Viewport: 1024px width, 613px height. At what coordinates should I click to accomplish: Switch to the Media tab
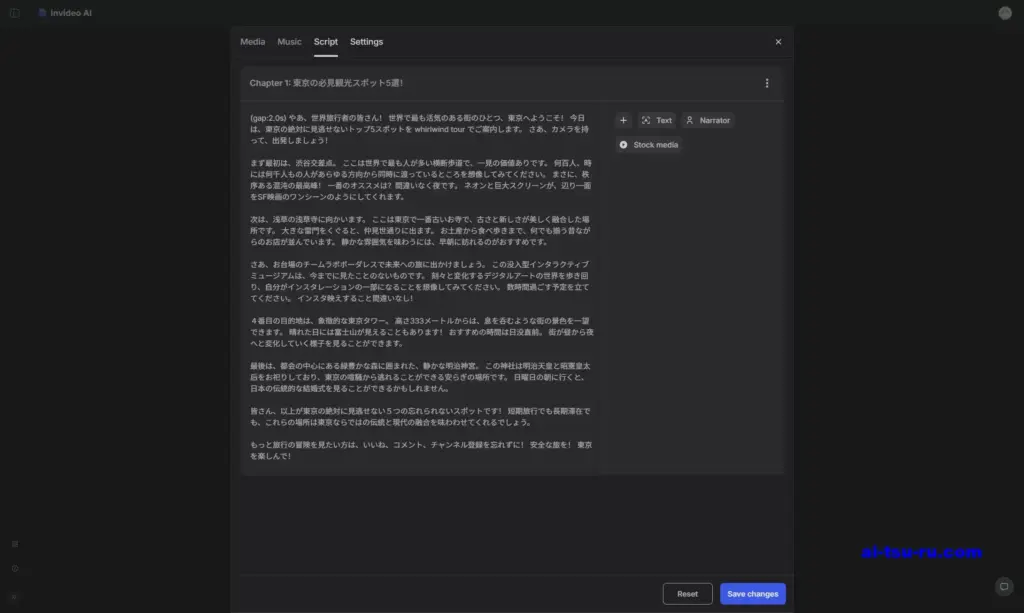tap(252, 42)
